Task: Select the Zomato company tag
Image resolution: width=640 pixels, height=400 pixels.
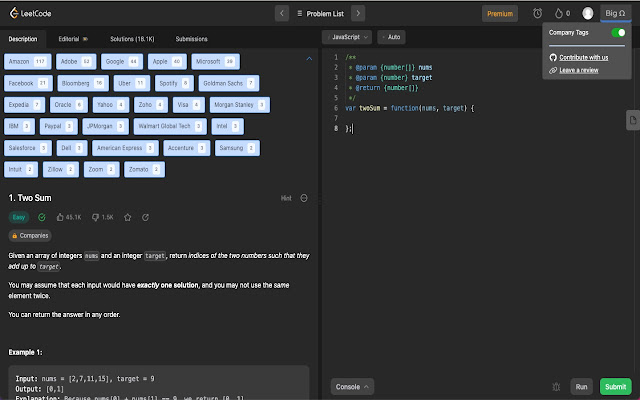Action: tap(144, 169)
